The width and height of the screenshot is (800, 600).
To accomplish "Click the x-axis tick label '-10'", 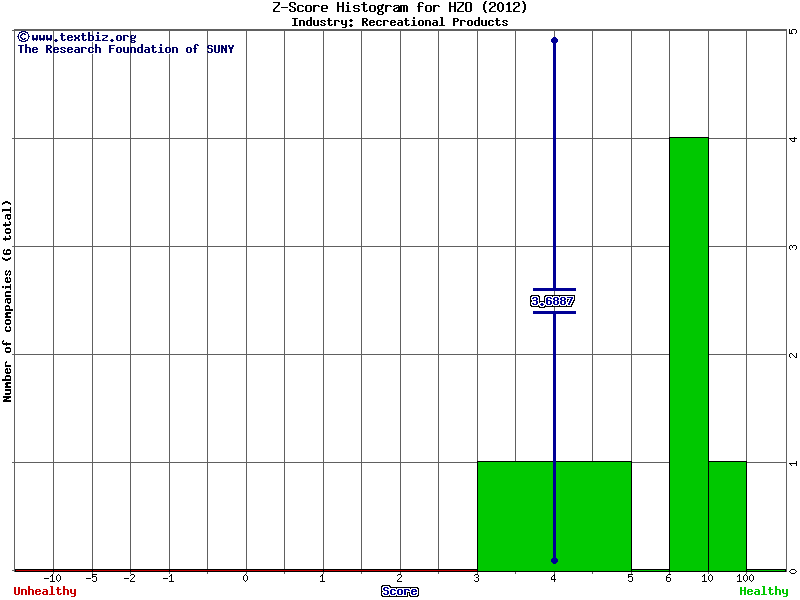I will tap(52, 579).
